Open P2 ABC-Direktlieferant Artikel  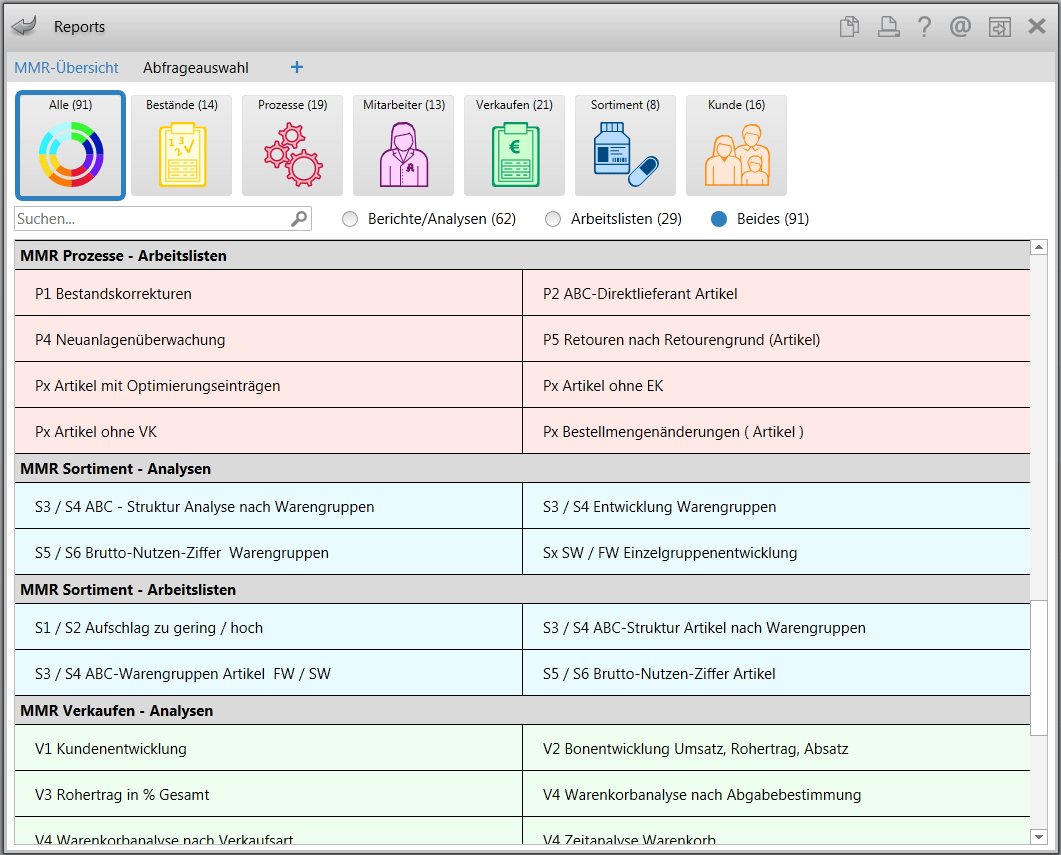[x=776, y=294]
